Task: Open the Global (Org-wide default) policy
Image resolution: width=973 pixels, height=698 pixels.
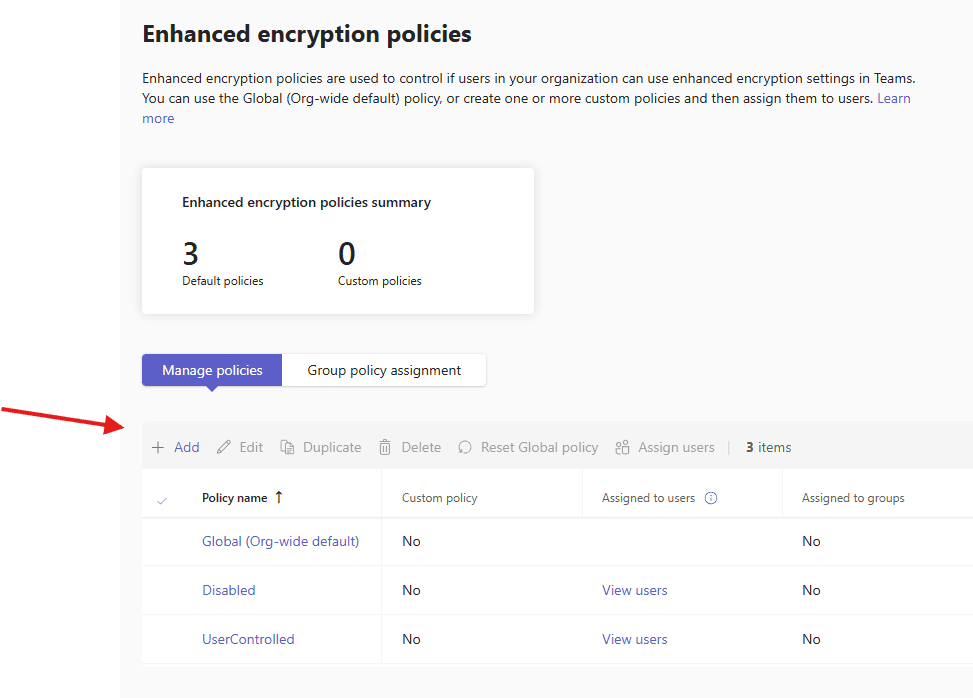Action: click(x=280, y=541)
